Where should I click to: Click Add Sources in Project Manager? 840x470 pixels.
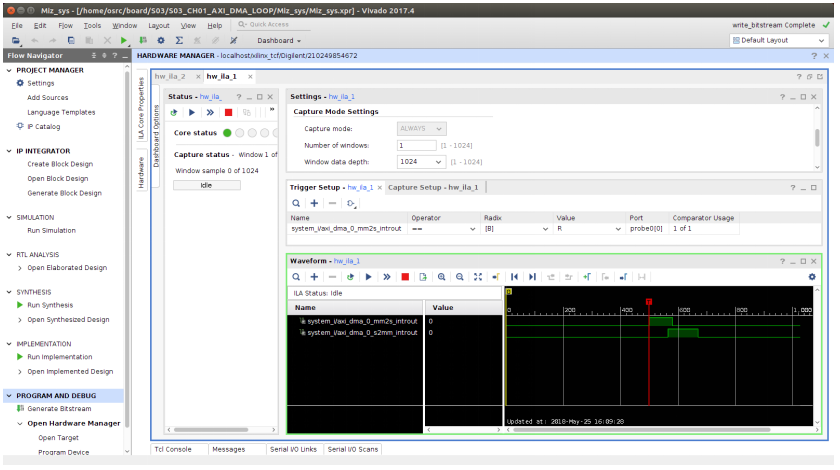point(48,98)
